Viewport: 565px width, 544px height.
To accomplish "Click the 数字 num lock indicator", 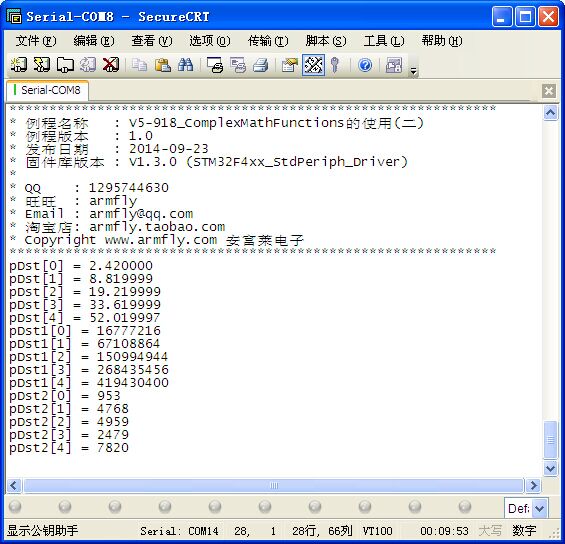I will [524, 531].
